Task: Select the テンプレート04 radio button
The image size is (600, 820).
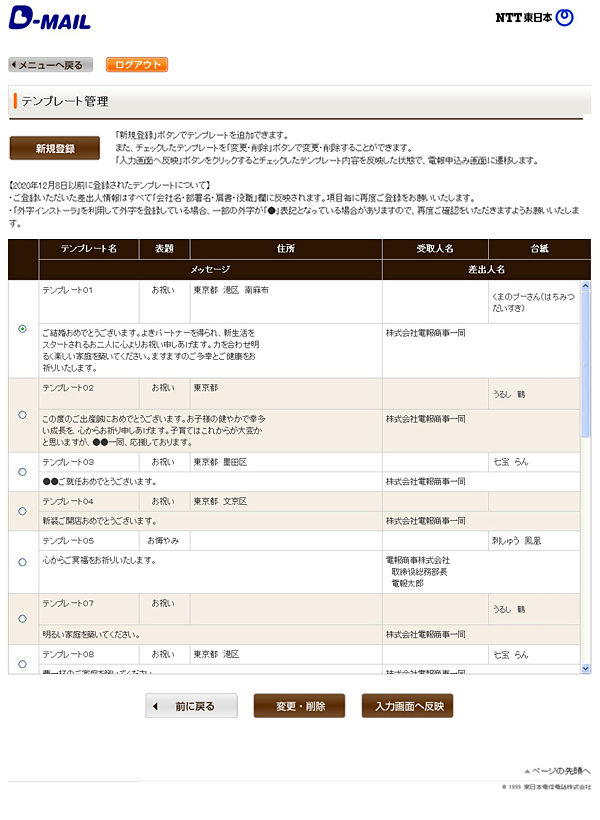Action: [22, 511]
